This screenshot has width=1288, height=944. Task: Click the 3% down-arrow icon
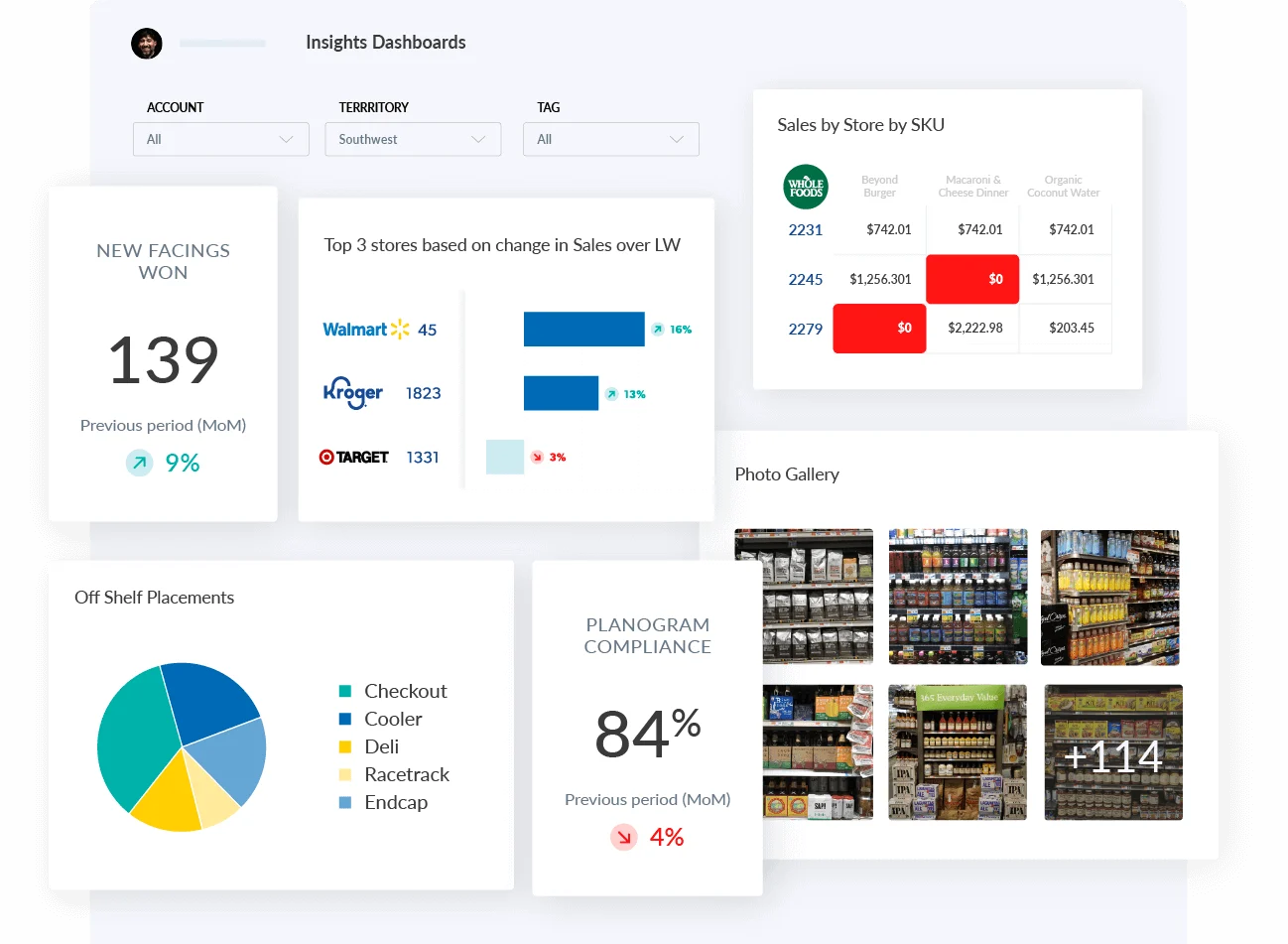click(537, 457)
